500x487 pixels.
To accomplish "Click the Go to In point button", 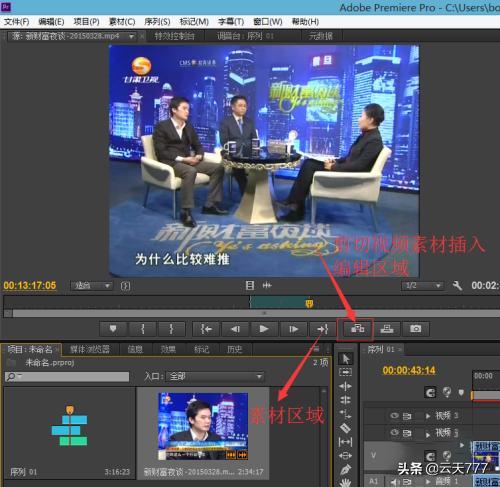I will (x=206, y=329).
